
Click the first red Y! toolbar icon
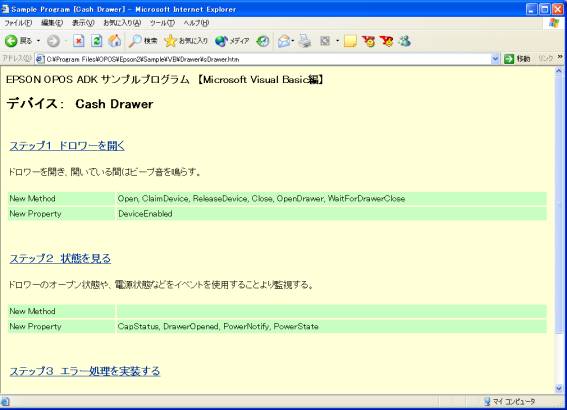[x=368, y=41]
